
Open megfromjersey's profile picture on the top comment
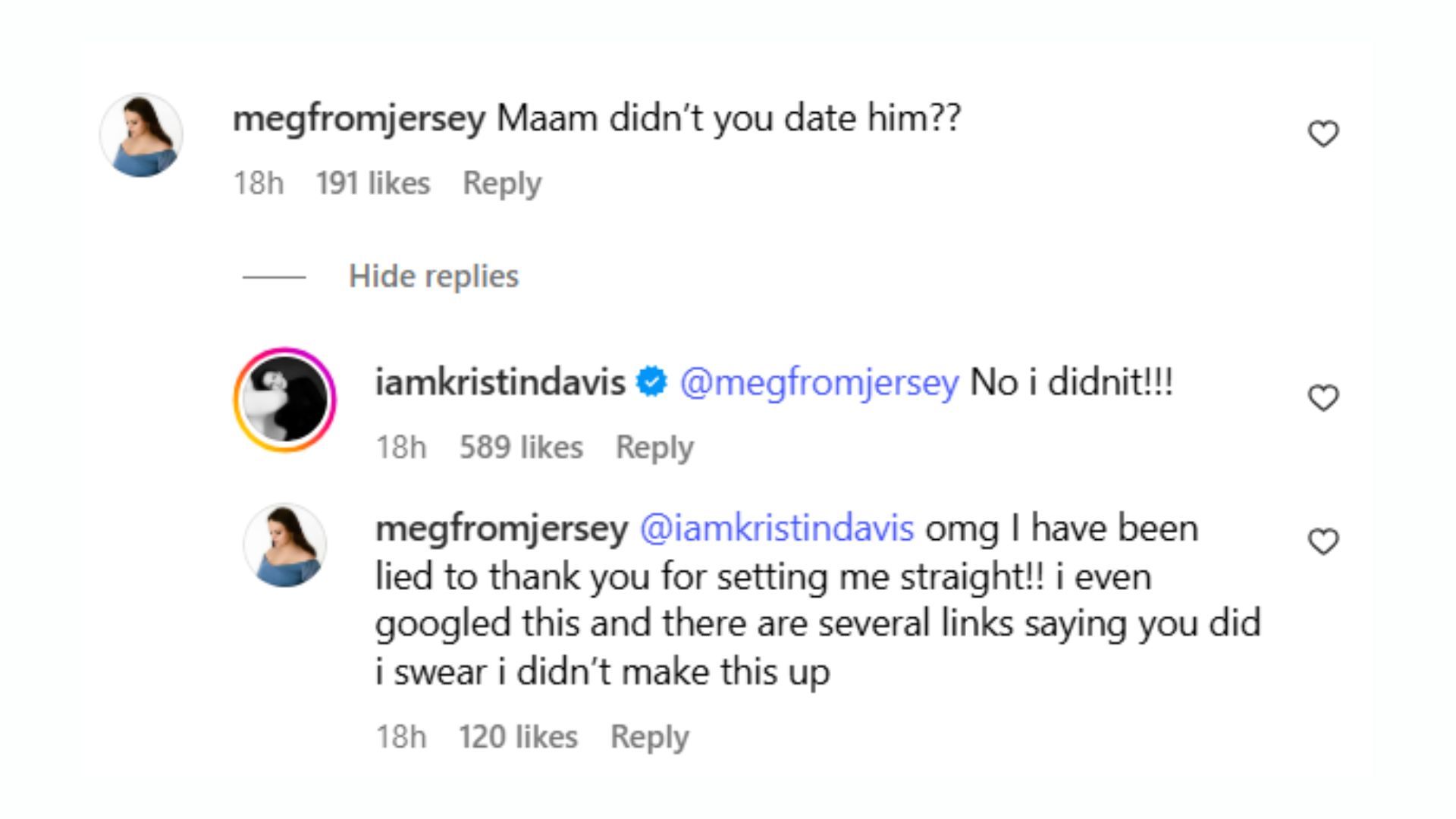click(142, 136)
